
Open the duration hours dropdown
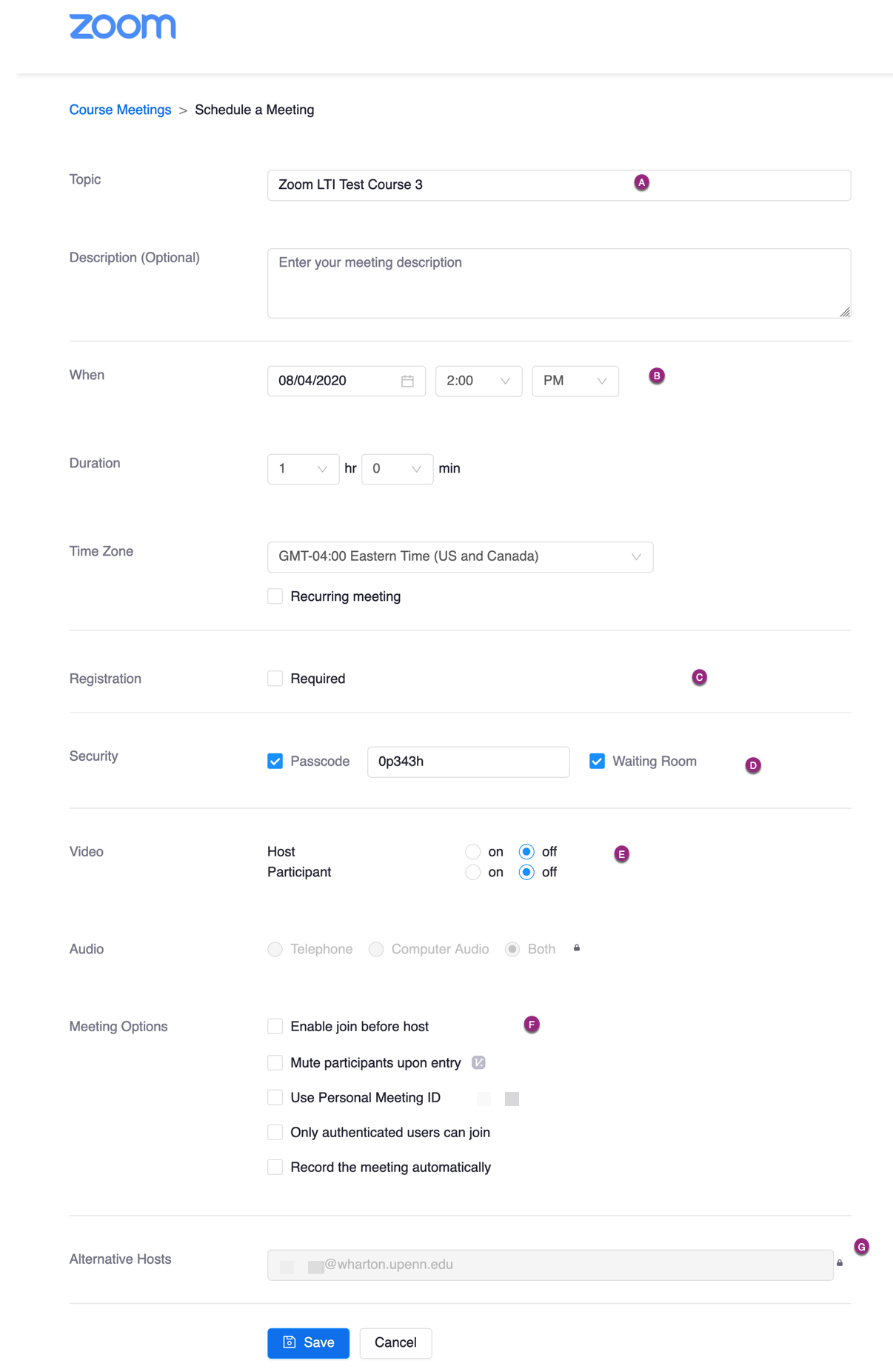point(303,469)
